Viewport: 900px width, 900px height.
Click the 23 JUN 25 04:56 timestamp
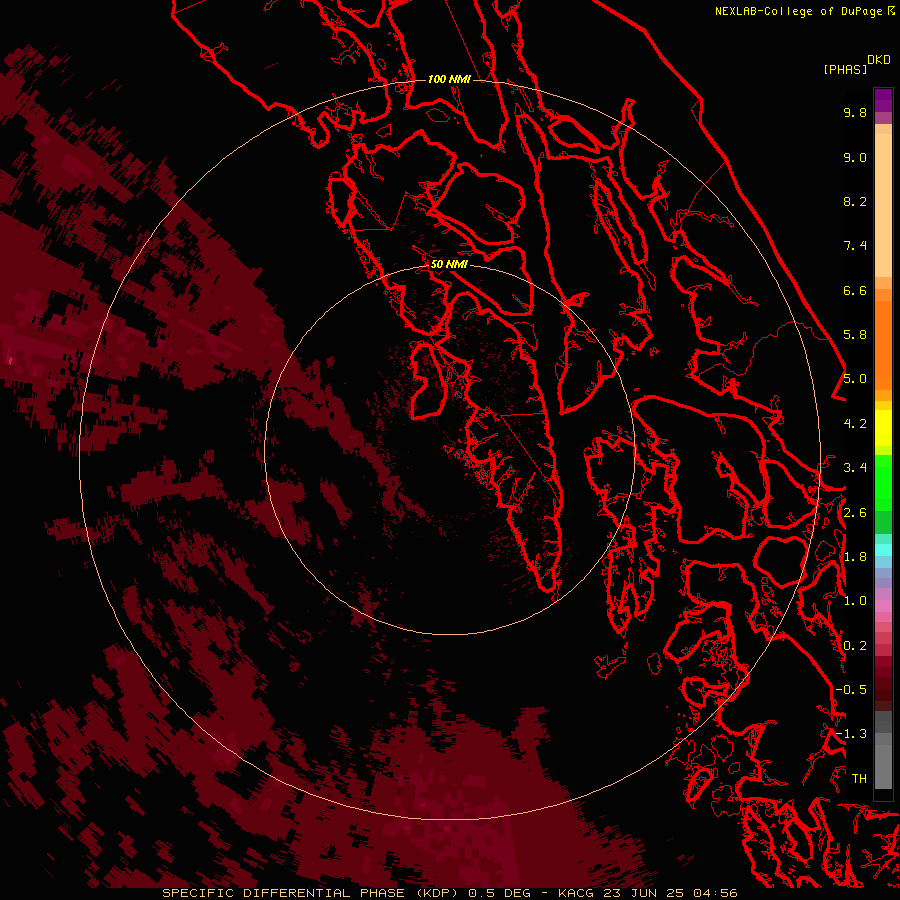pos(670,893)
